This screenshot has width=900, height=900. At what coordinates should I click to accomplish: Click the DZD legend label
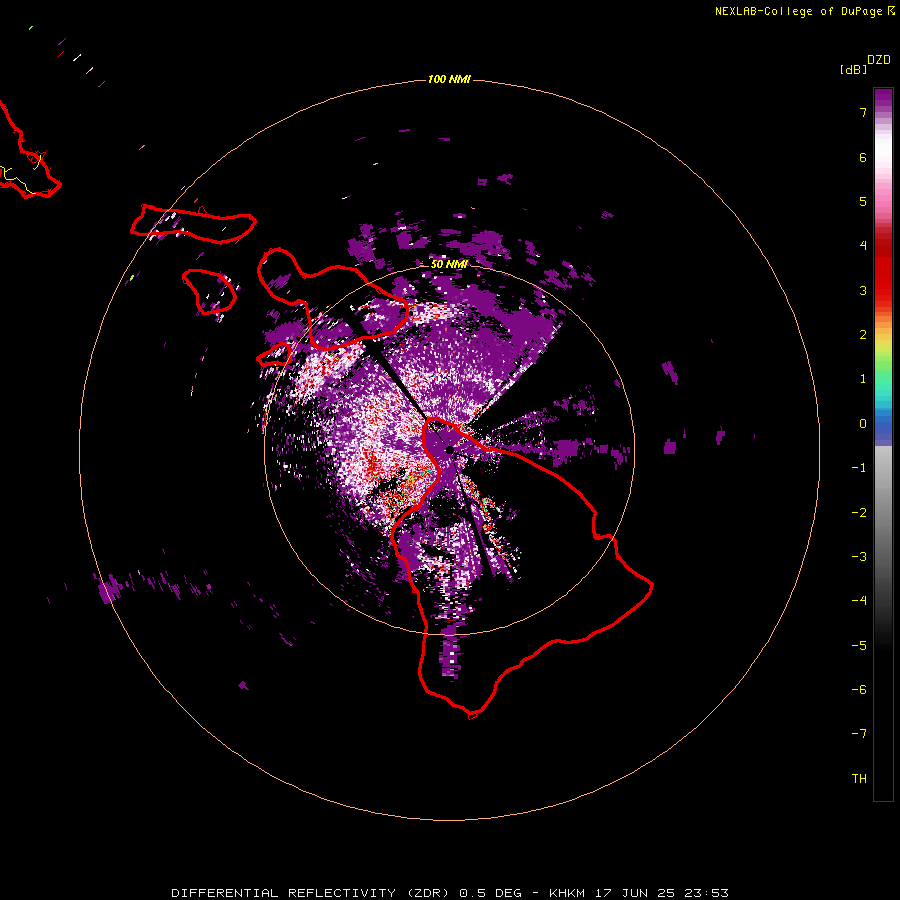pos(879,60)
